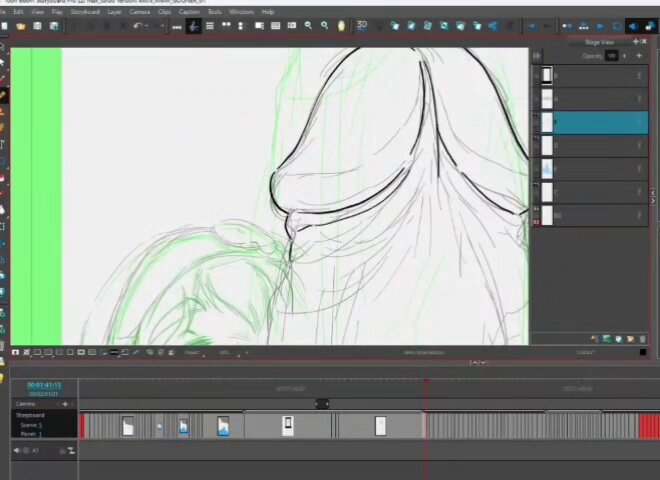Screen dimensions: 660x480
Task: Select the first storyboard panel thumbnail in the timeline
Action: (128, 426)
